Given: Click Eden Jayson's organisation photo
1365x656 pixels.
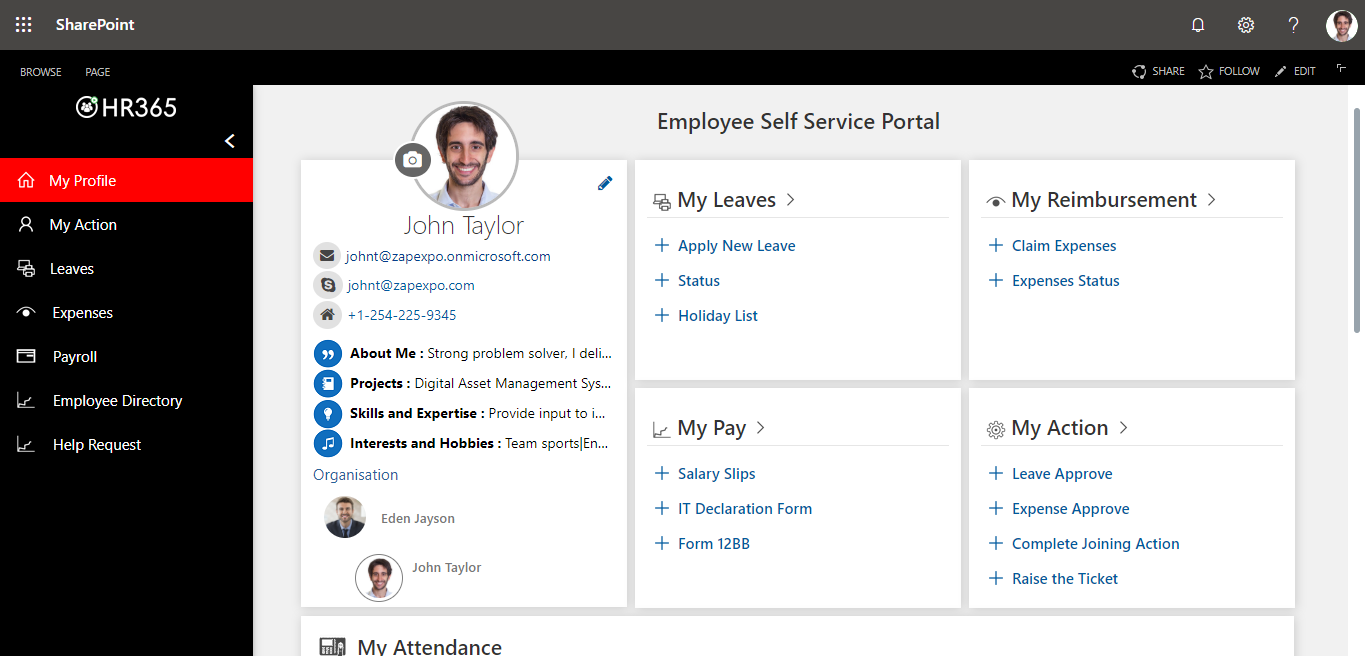Looking at the screenshot, I should pos(345,517).
